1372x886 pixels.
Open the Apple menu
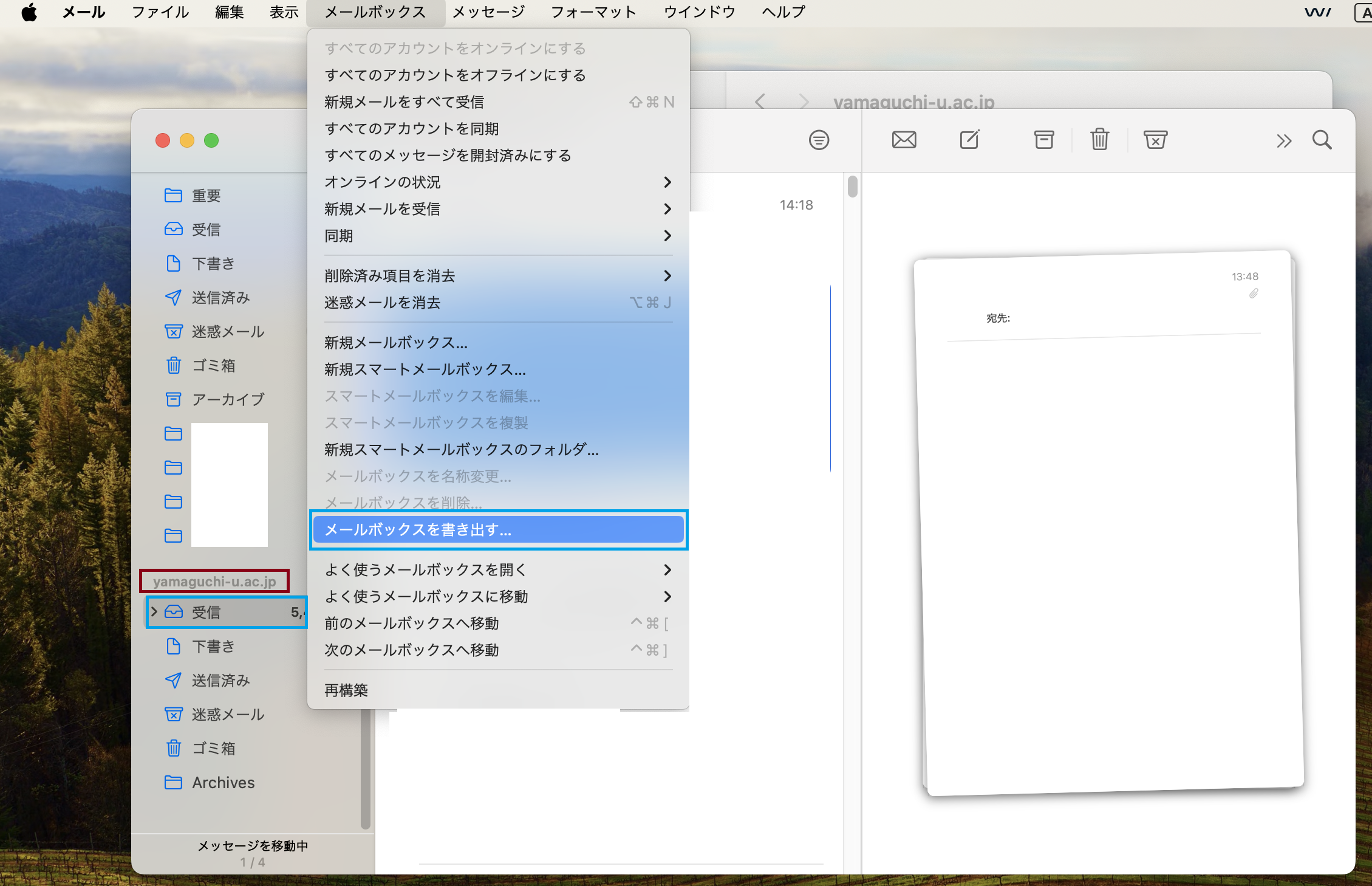(29, 12)
